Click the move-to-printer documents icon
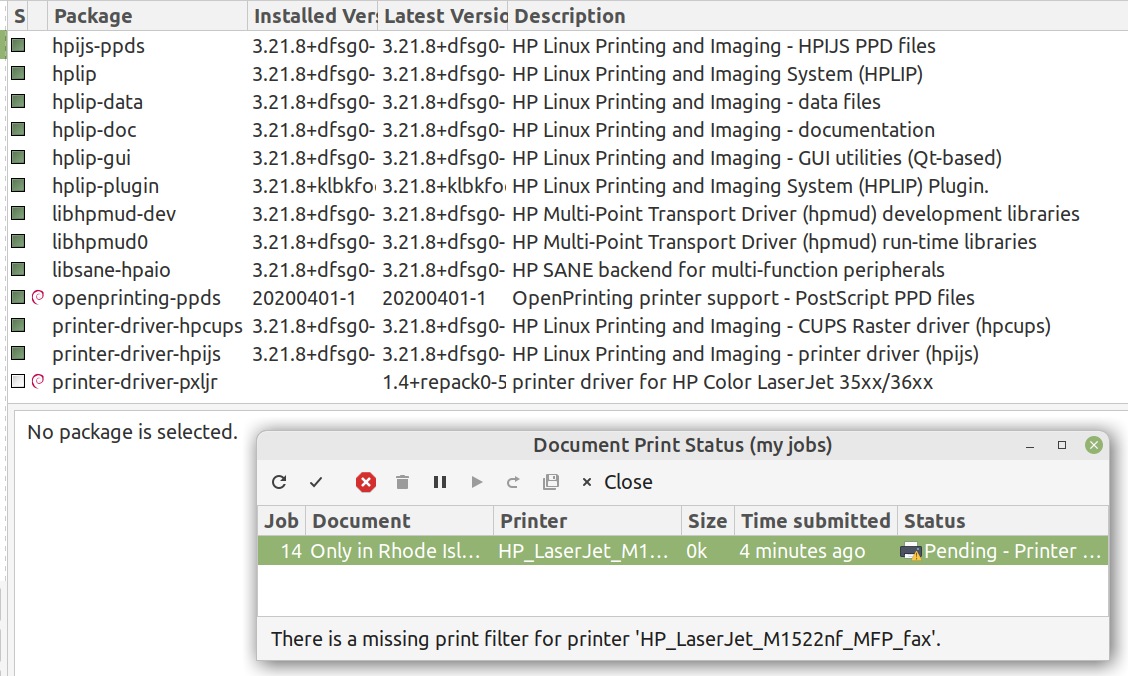Viewport: 1128px width, 676px height. [550, 482]
